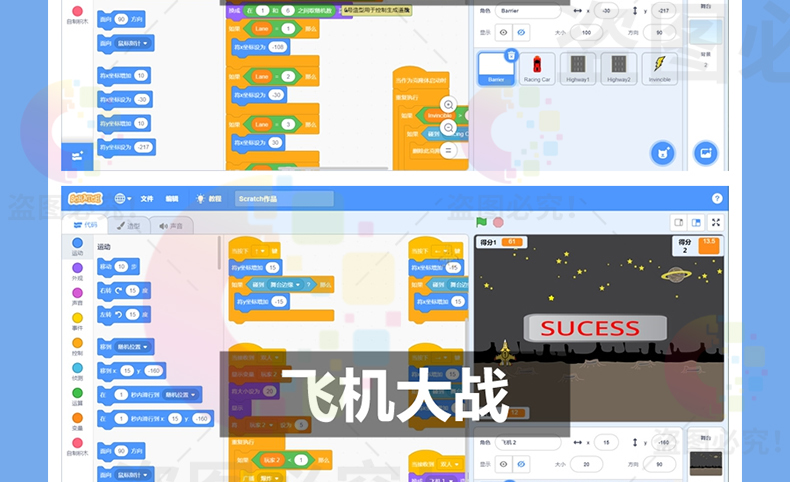Select the 运算 block category circle
The height and width of the screenshot is (482, 790).
77,392
